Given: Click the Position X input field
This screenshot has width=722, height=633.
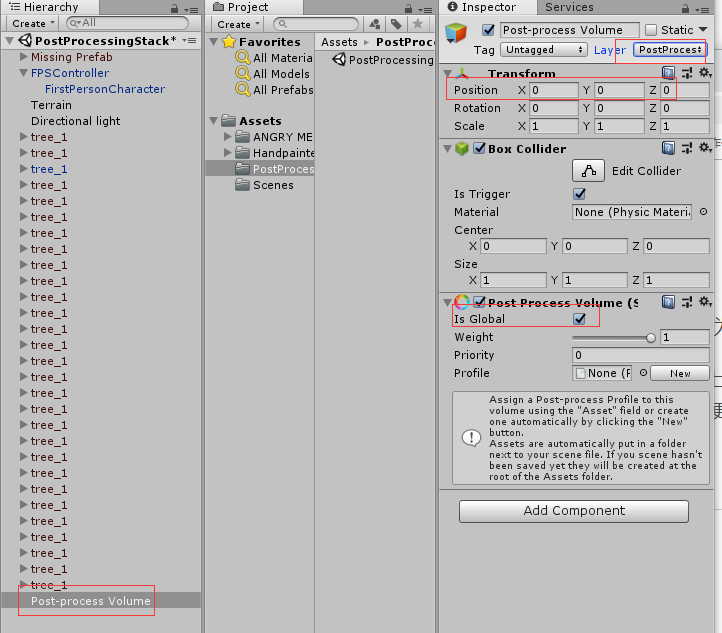Looking at the screenshot, I should tap(554, 90).
